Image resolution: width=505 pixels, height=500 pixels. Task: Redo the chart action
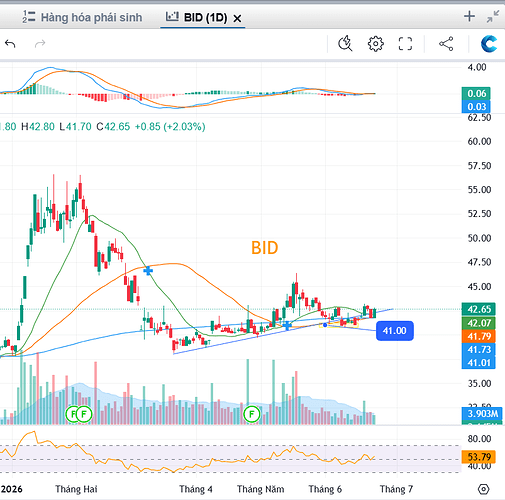click(40, 44)
